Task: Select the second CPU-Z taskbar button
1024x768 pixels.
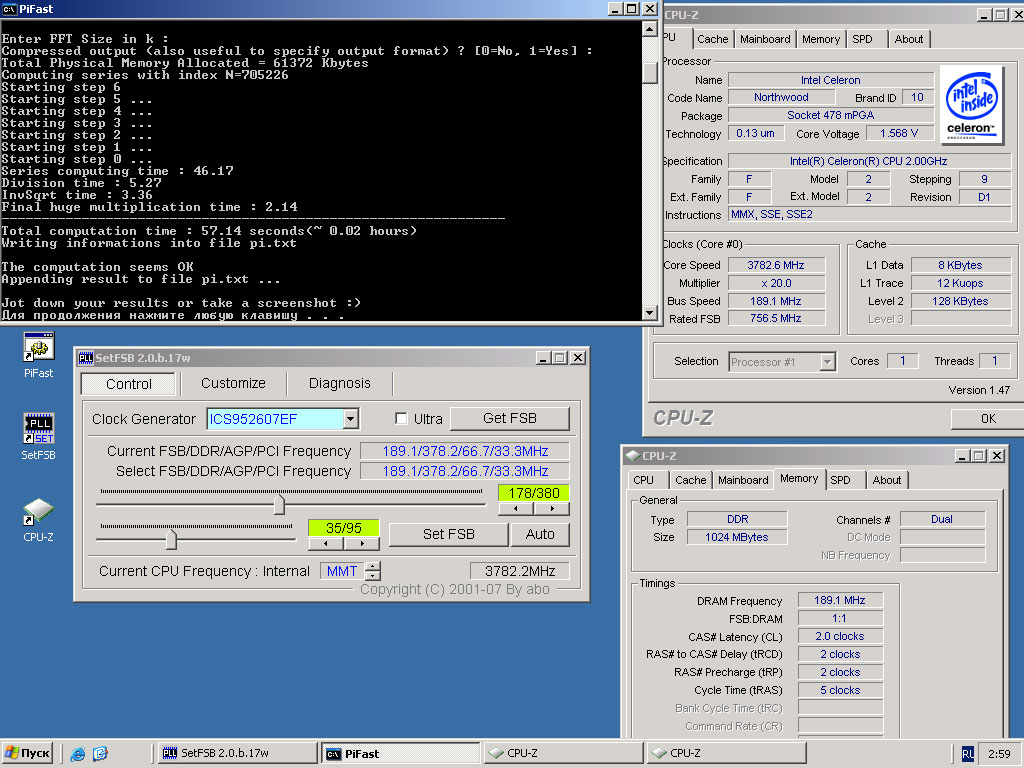Action: click(x=726, y=753)
